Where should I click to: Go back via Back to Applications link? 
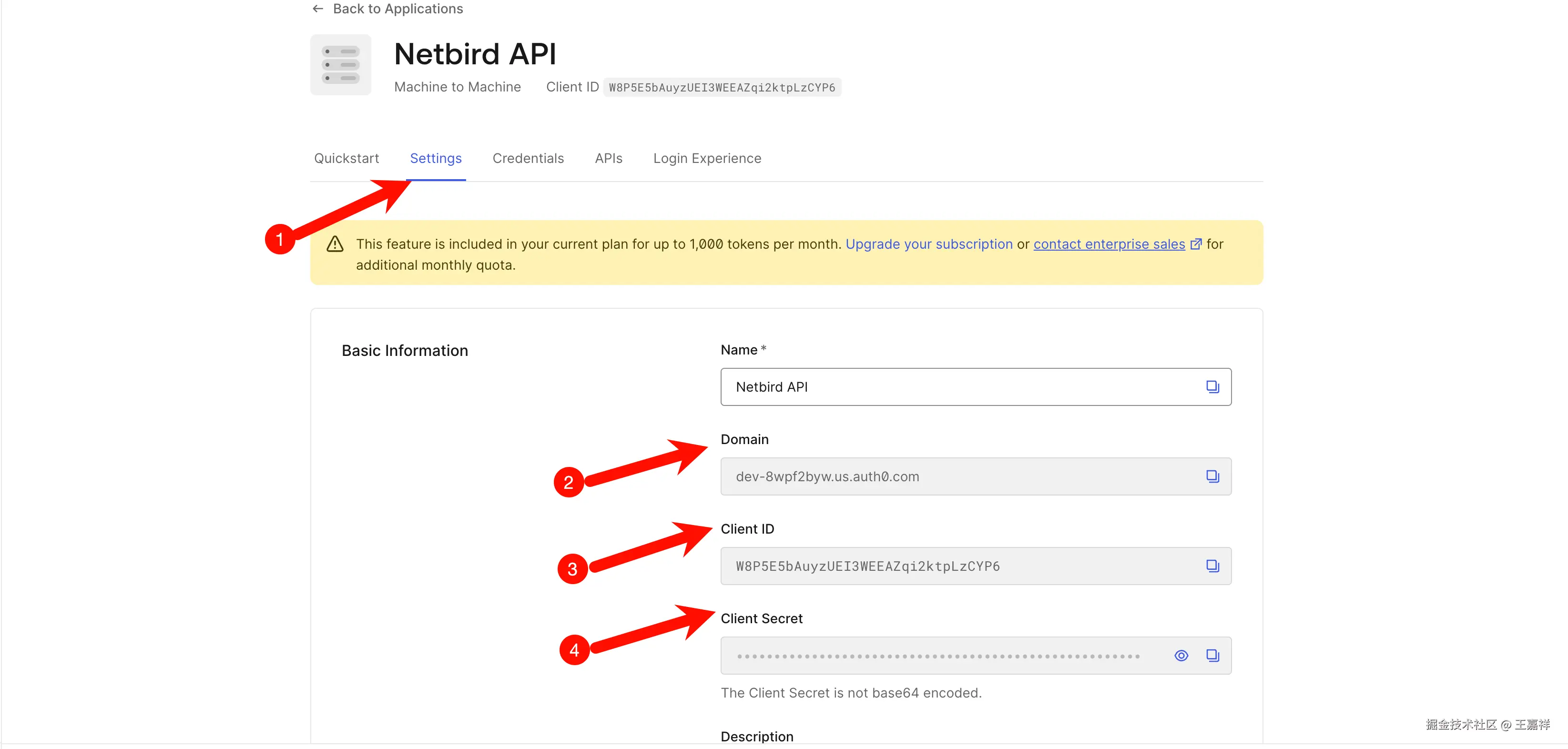397,9
